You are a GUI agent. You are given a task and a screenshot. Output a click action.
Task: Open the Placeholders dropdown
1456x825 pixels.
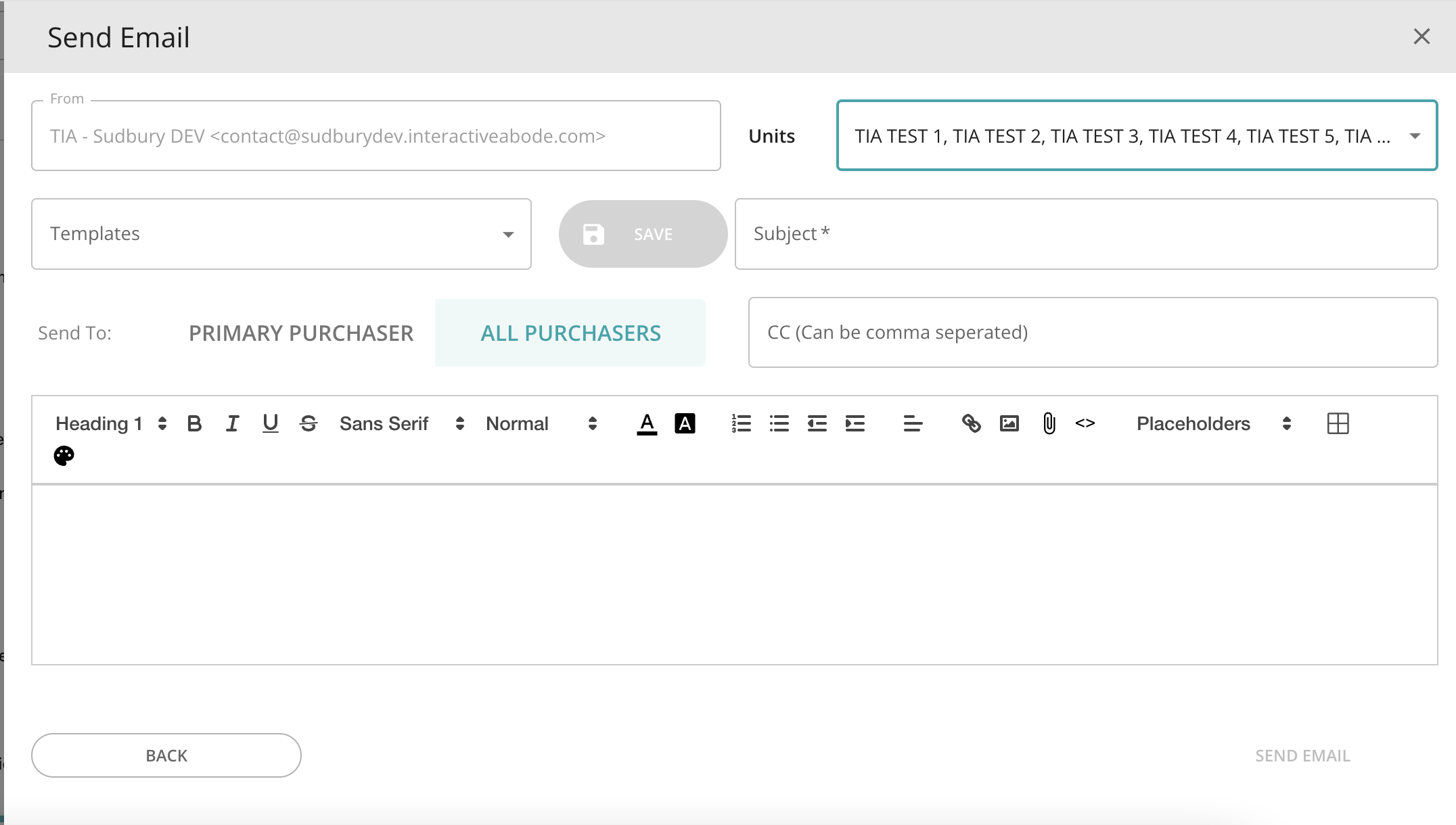click(1214, 424)
